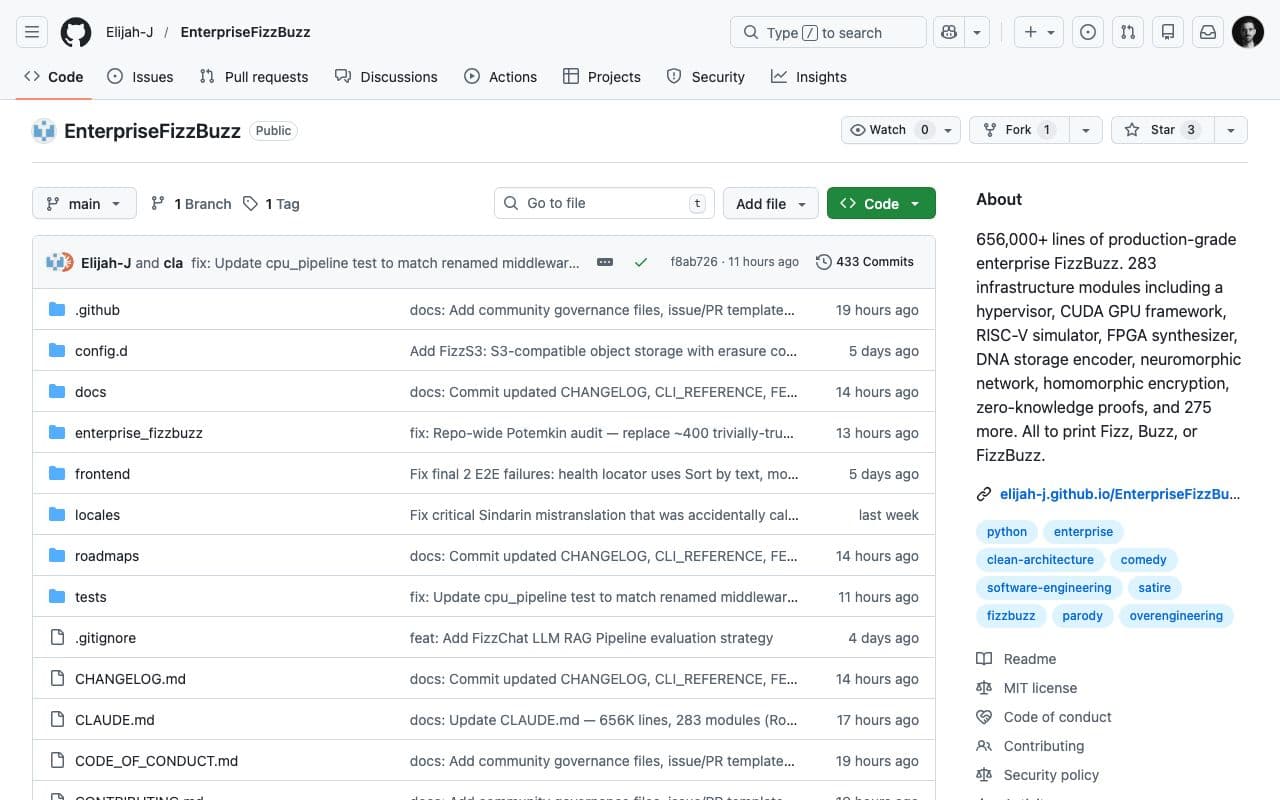The width and height of the screenshot is (1280, 800).
Task: Follow the elijah-j.github.io pages link
Action: click(1119, 493)
